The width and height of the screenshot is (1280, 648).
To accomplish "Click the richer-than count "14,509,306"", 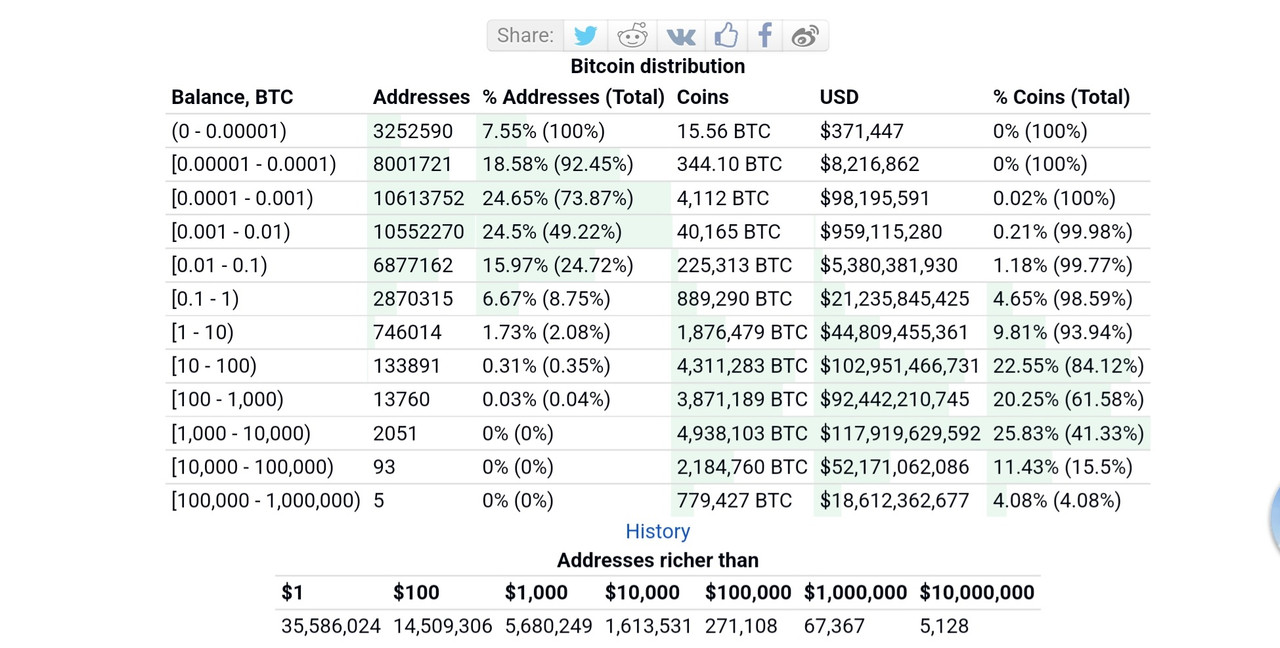I will pyautogui.click(x=443, y=626).
